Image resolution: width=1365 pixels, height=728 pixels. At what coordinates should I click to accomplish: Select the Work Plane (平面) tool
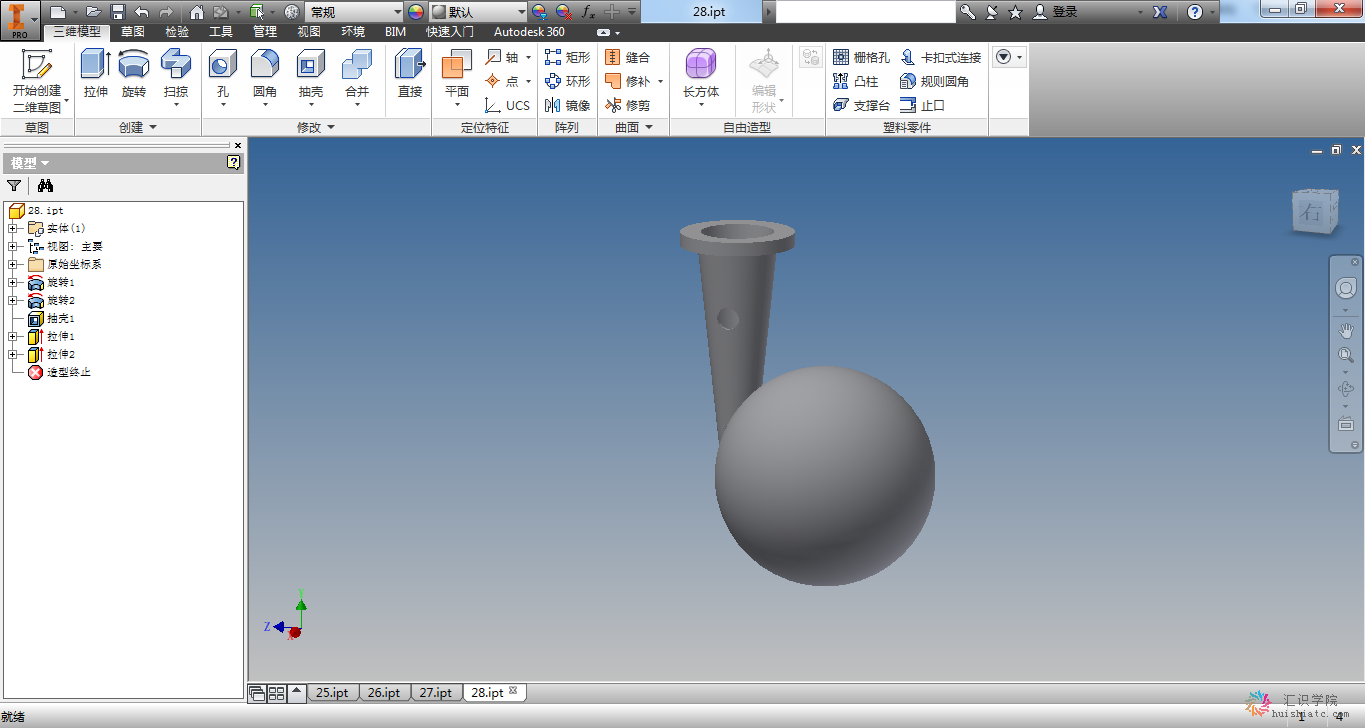coord(456,78)
